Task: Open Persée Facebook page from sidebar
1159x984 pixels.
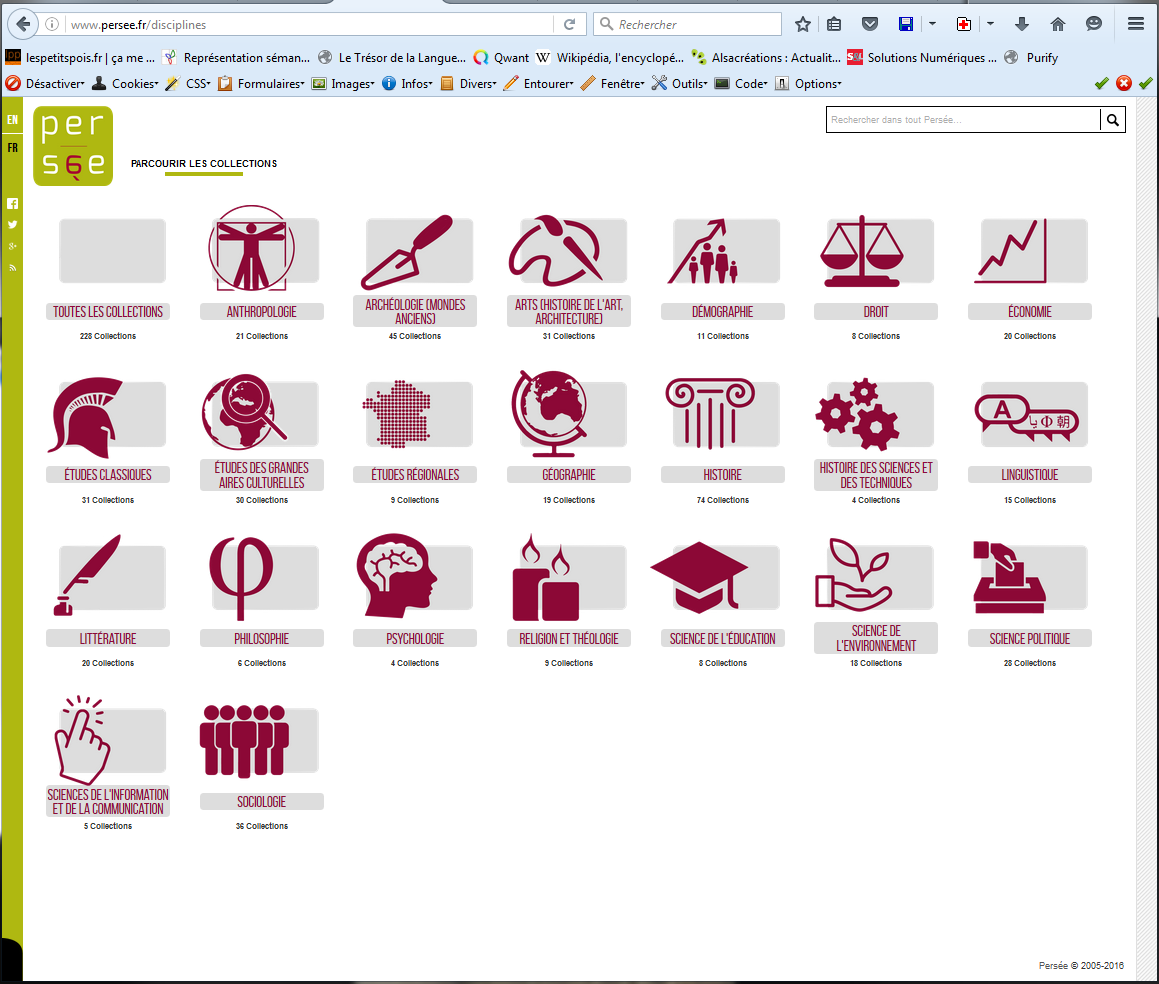Action: click(x=13, y=203)
